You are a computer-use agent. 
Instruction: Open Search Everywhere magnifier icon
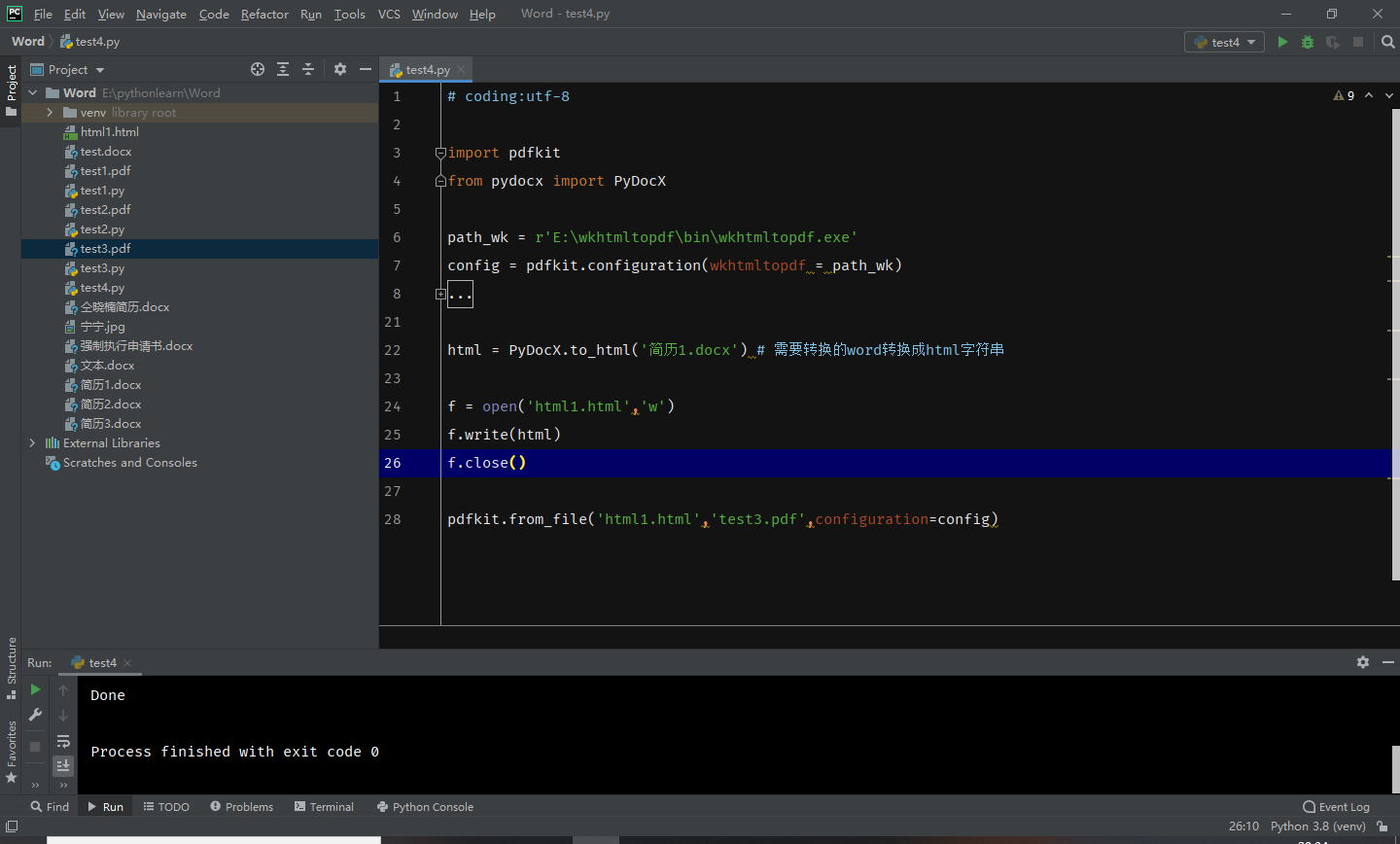pos(1387,42)
